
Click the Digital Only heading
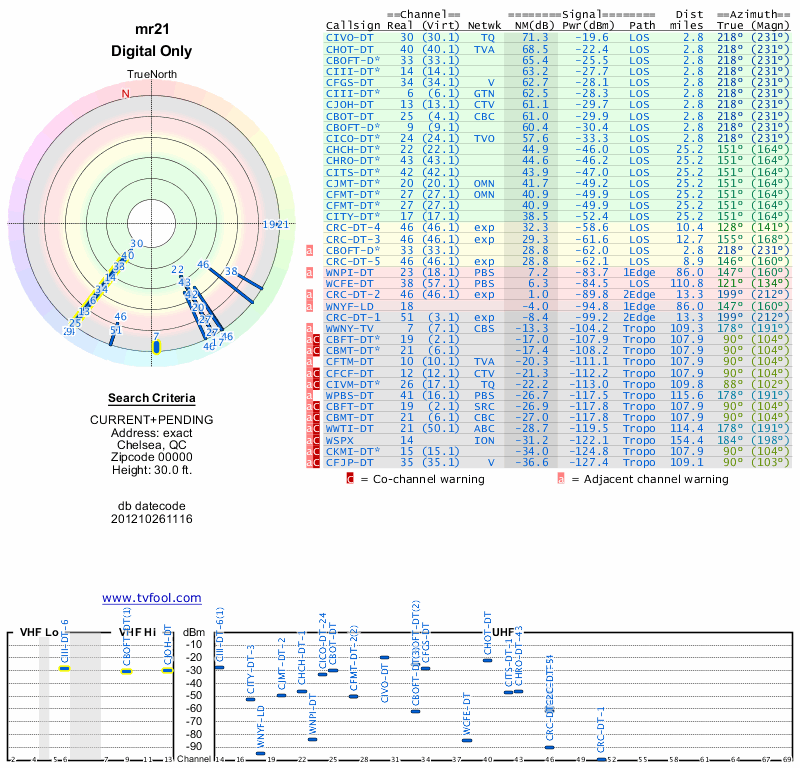pyautogui.click(x=152, y=51)
